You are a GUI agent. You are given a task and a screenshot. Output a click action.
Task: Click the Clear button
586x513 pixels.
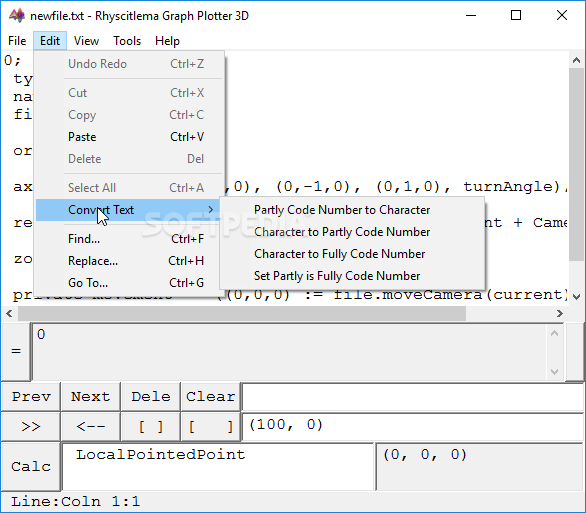click(210, 396)
